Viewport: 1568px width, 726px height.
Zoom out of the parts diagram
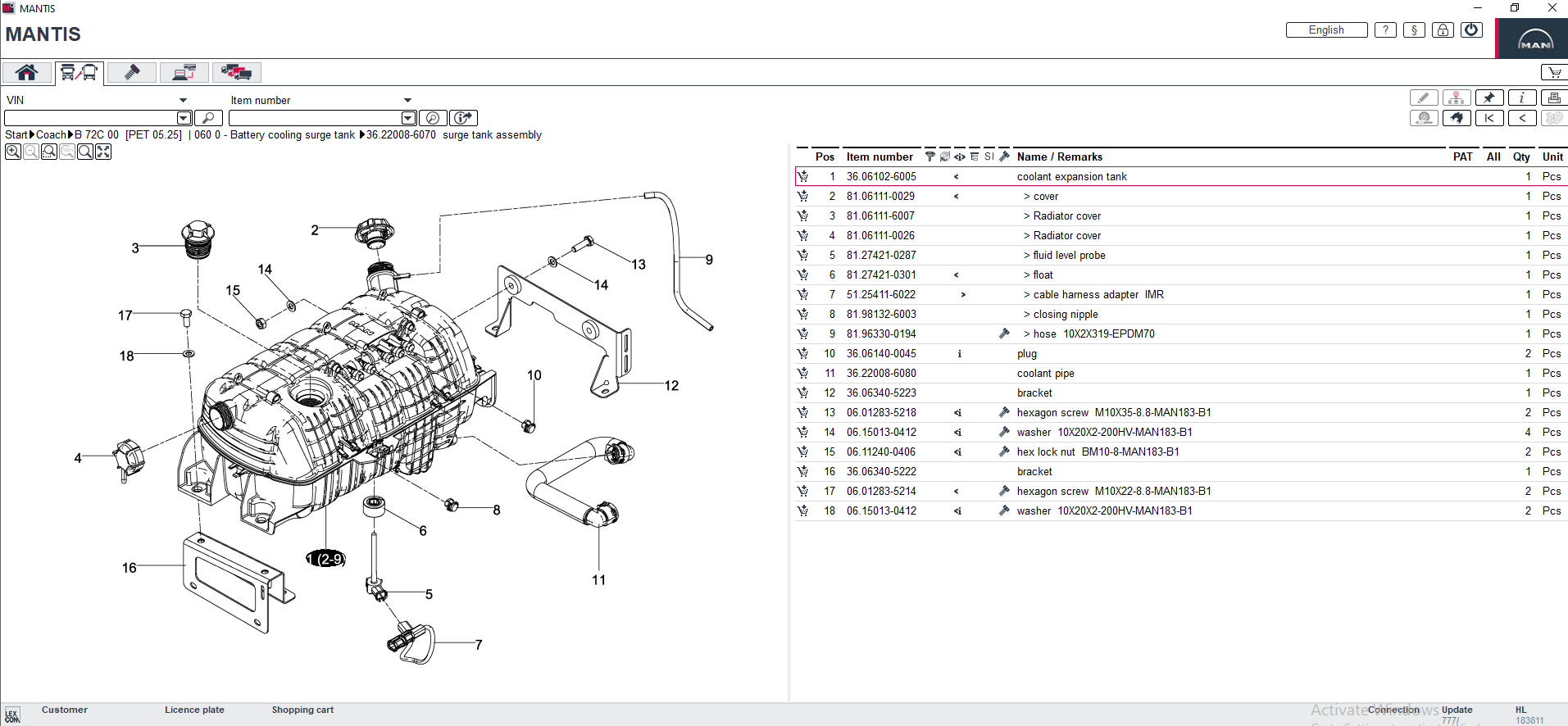31,152
